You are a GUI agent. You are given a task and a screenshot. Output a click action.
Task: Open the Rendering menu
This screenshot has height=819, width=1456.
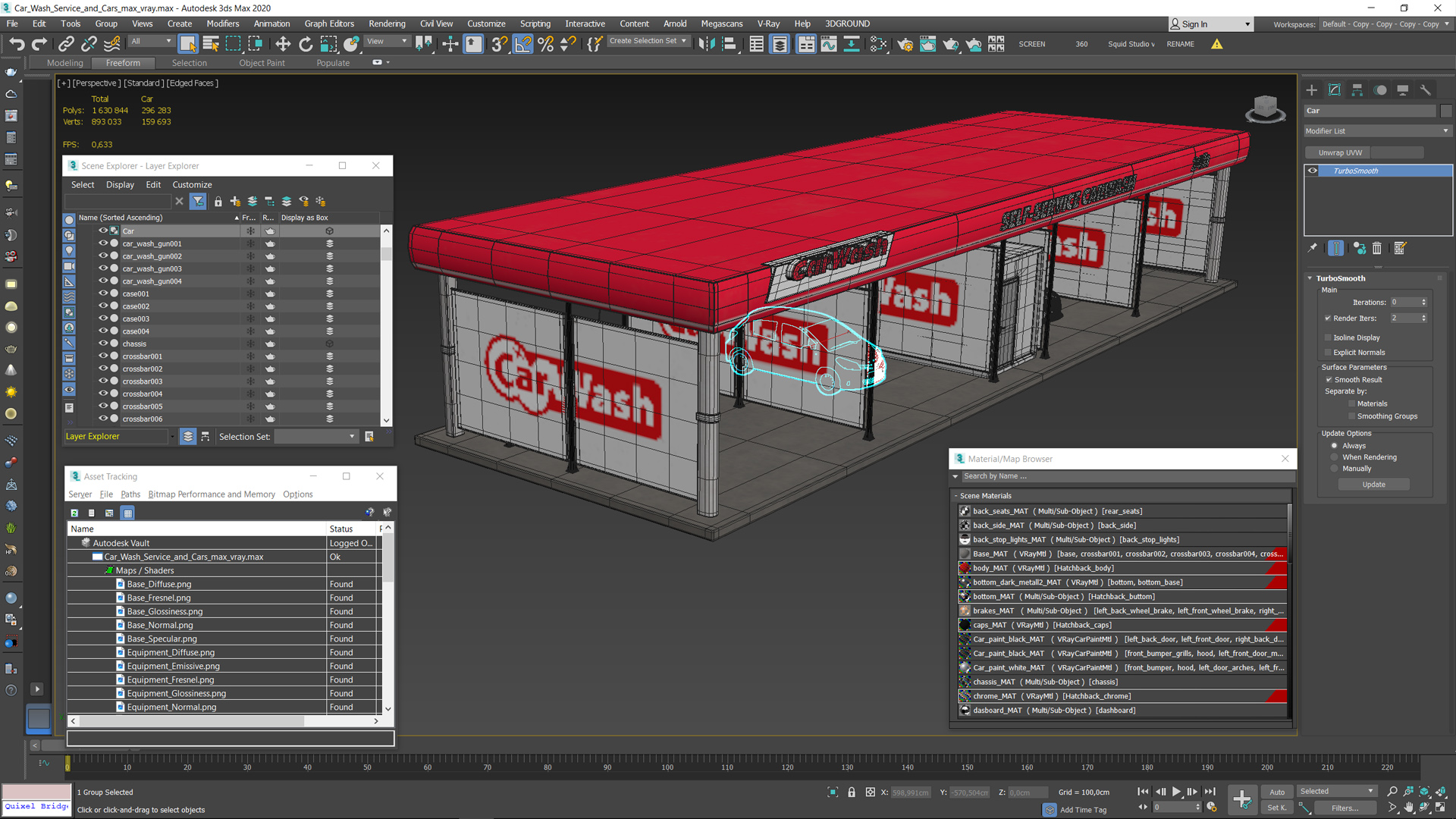point(387,24)
